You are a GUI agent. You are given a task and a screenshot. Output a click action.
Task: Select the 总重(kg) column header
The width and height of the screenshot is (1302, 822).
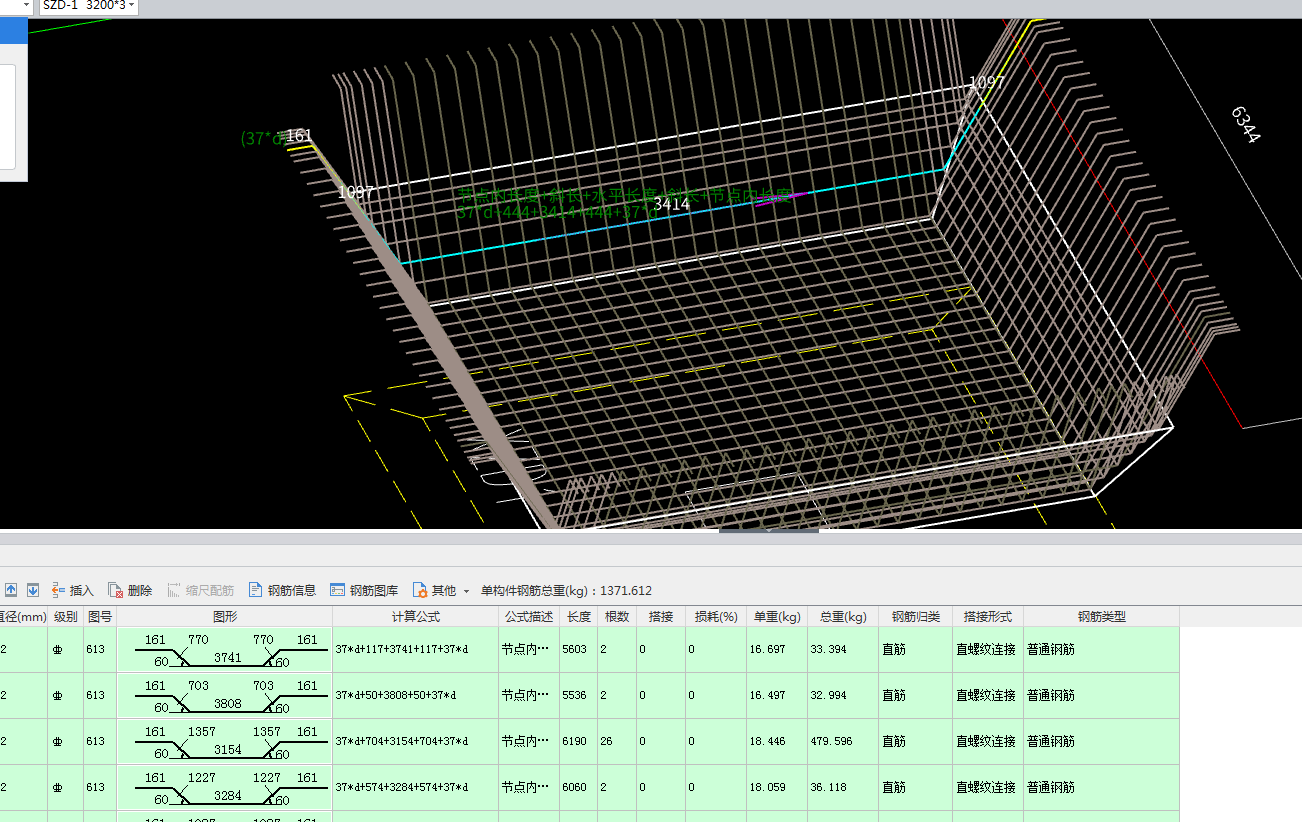(843, 617)
